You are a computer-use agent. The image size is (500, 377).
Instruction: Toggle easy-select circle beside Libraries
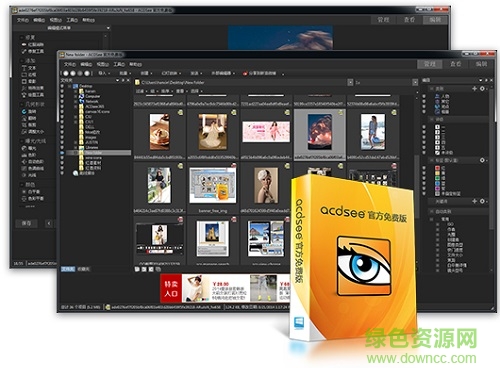pos(62,147)
